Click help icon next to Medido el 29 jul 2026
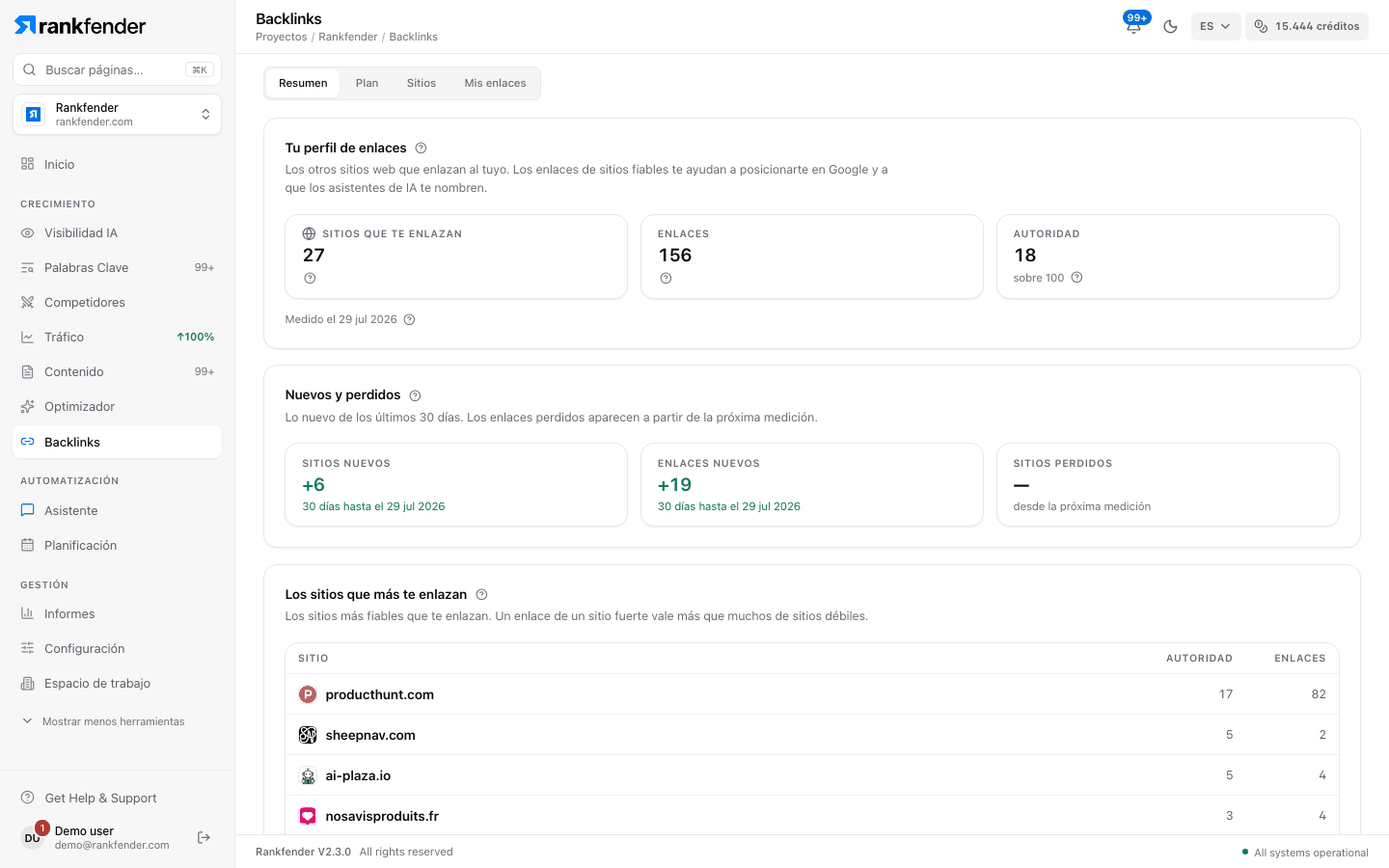The height and width of the screenshot is (868, 1389). coord(409,319)
